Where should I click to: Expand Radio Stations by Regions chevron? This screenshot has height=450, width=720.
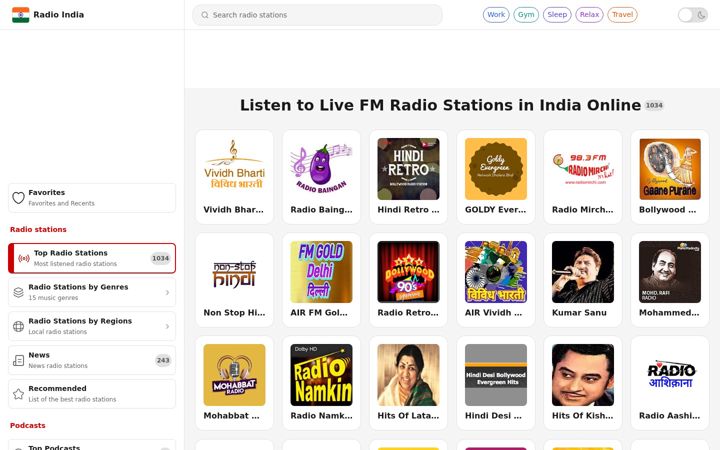(x=167, y=326)
